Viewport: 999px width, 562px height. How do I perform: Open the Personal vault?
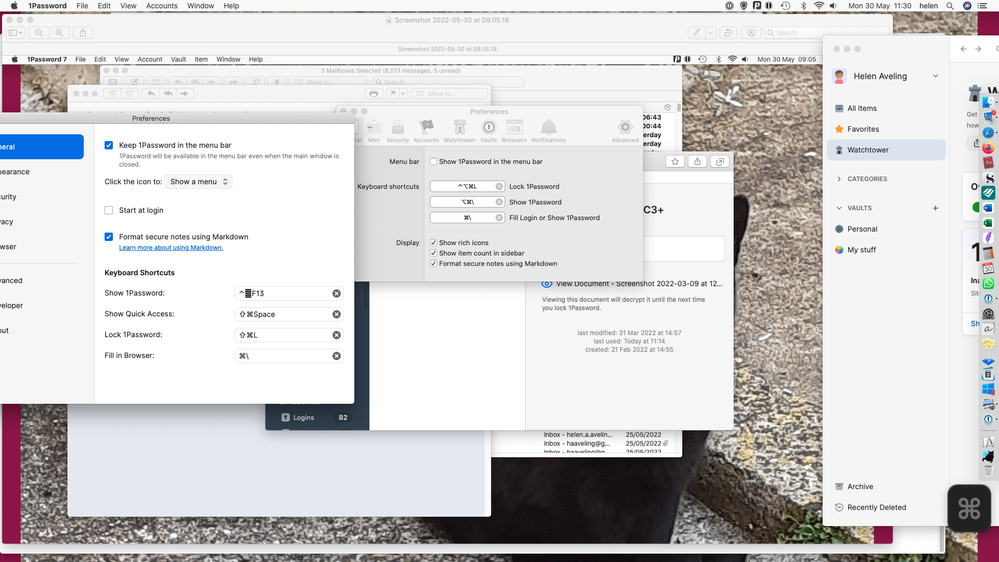point(861,229)
